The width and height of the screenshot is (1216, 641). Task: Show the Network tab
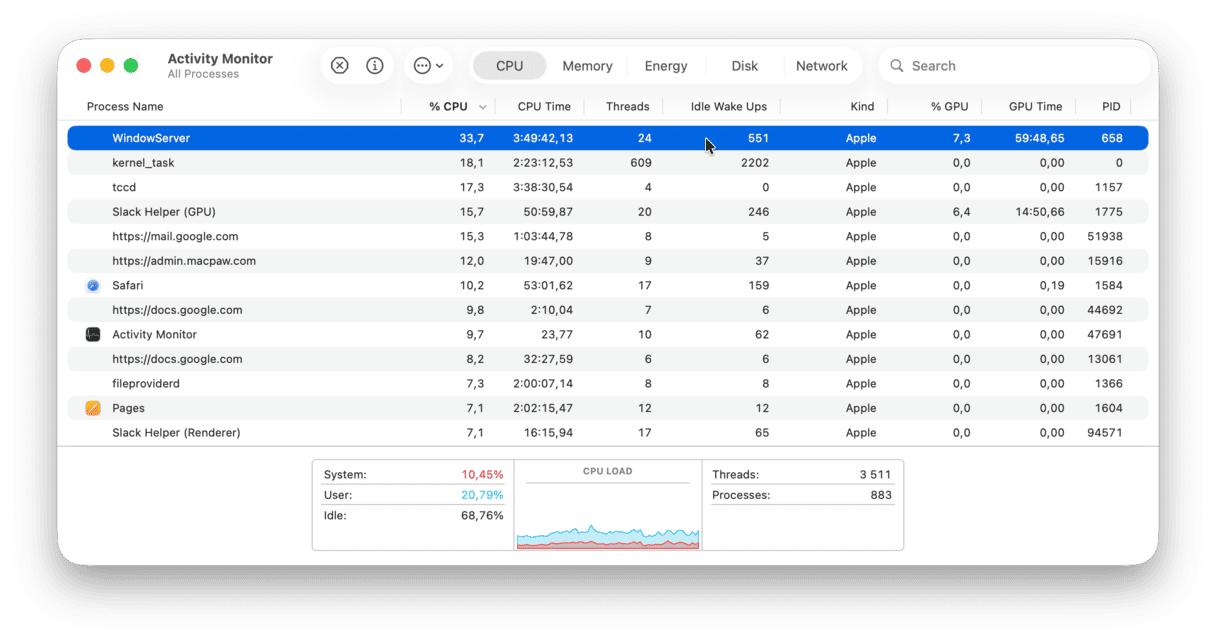pyautogui.click(x=821, y=66)
